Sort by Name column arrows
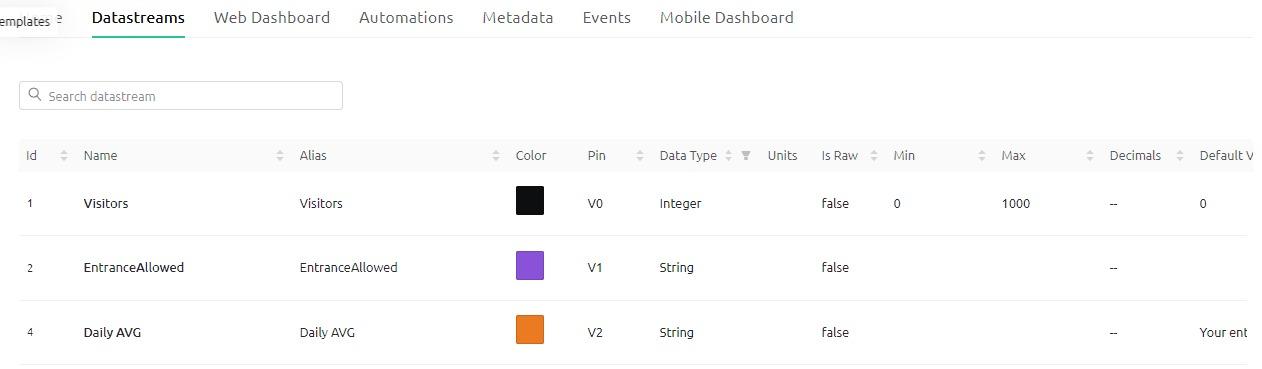Image resolution: width=1262 pixels, height=369 pixels. coord(280,155)
